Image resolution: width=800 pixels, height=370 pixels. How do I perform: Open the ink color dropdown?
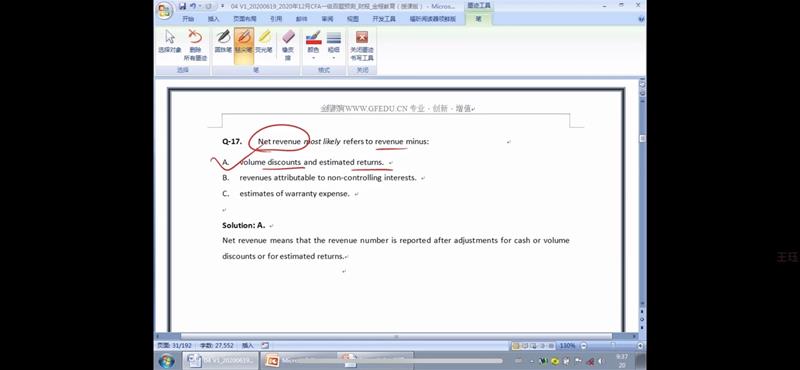coord(313,45)
